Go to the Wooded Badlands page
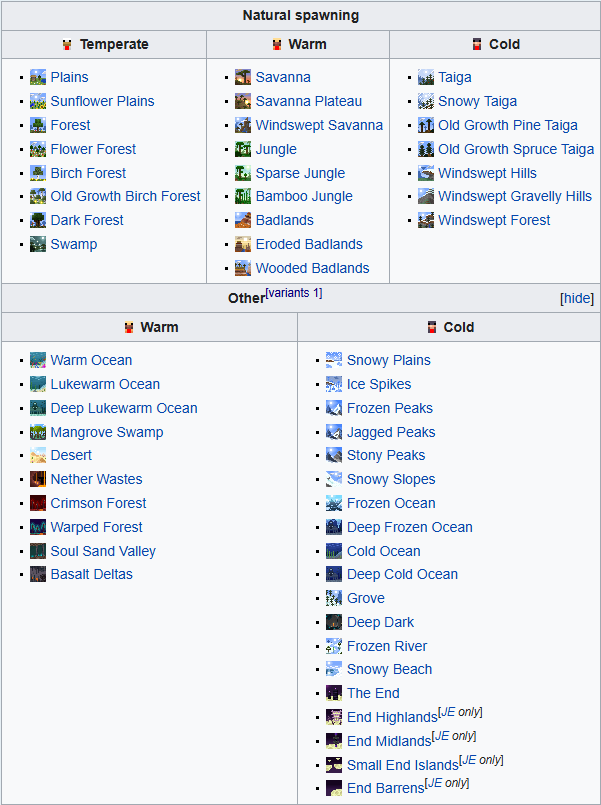The width and height of the screenshot is (601, 805). [313, 268]
